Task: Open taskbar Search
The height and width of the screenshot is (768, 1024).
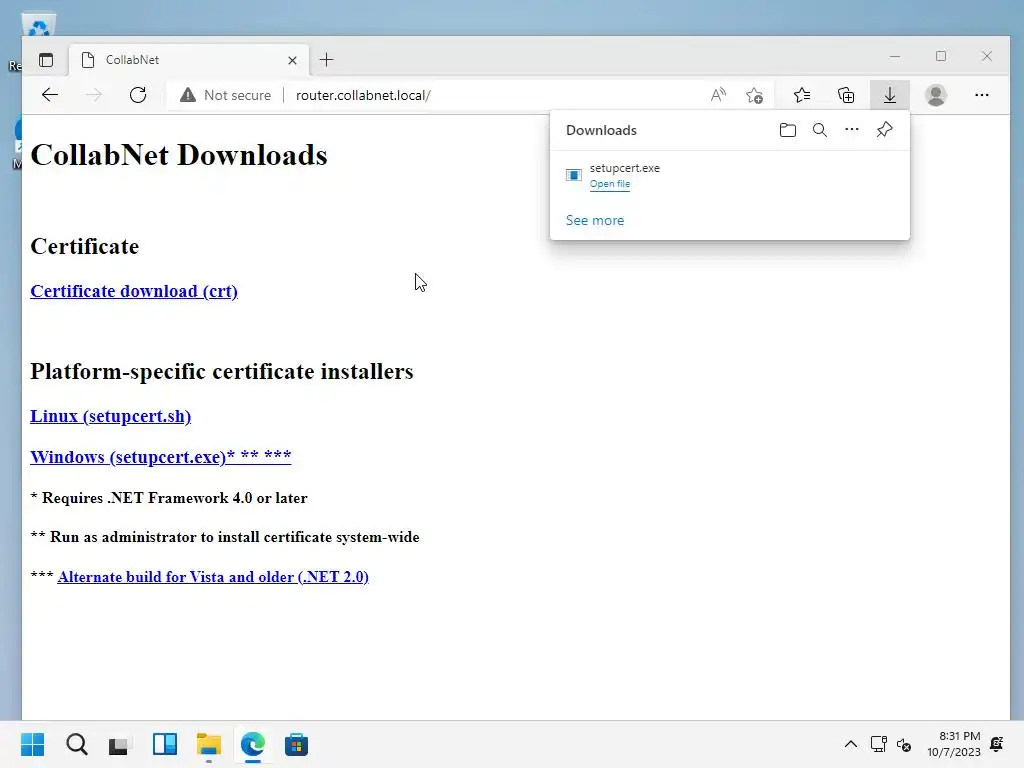Action: click(x=76, y=744)
